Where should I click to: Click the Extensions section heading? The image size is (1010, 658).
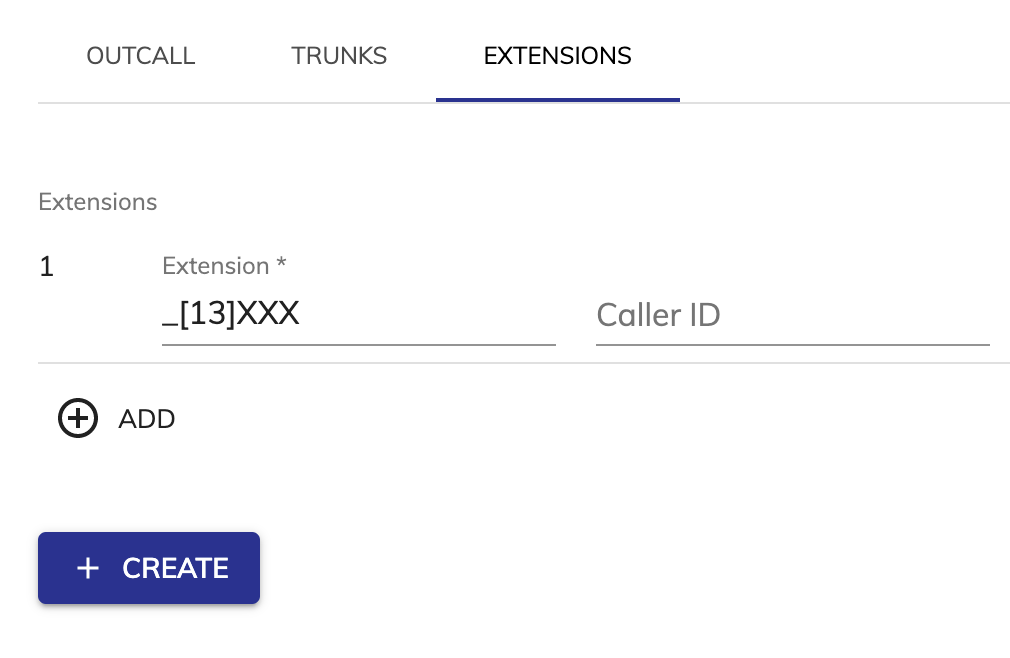tap(97, 202)
